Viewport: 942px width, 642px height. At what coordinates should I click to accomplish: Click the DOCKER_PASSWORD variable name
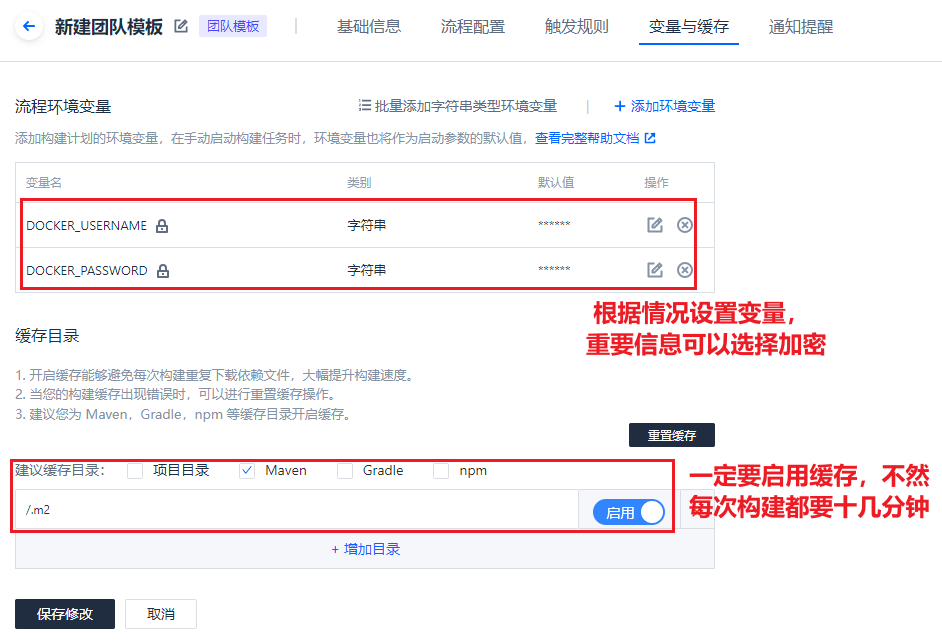pyautogui.click(x=87, y=271)
